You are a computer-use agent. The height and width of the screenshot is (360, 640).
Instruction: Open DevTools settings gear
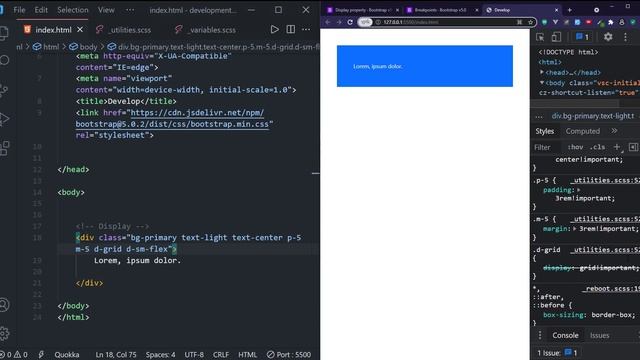(x=608, y=37)
